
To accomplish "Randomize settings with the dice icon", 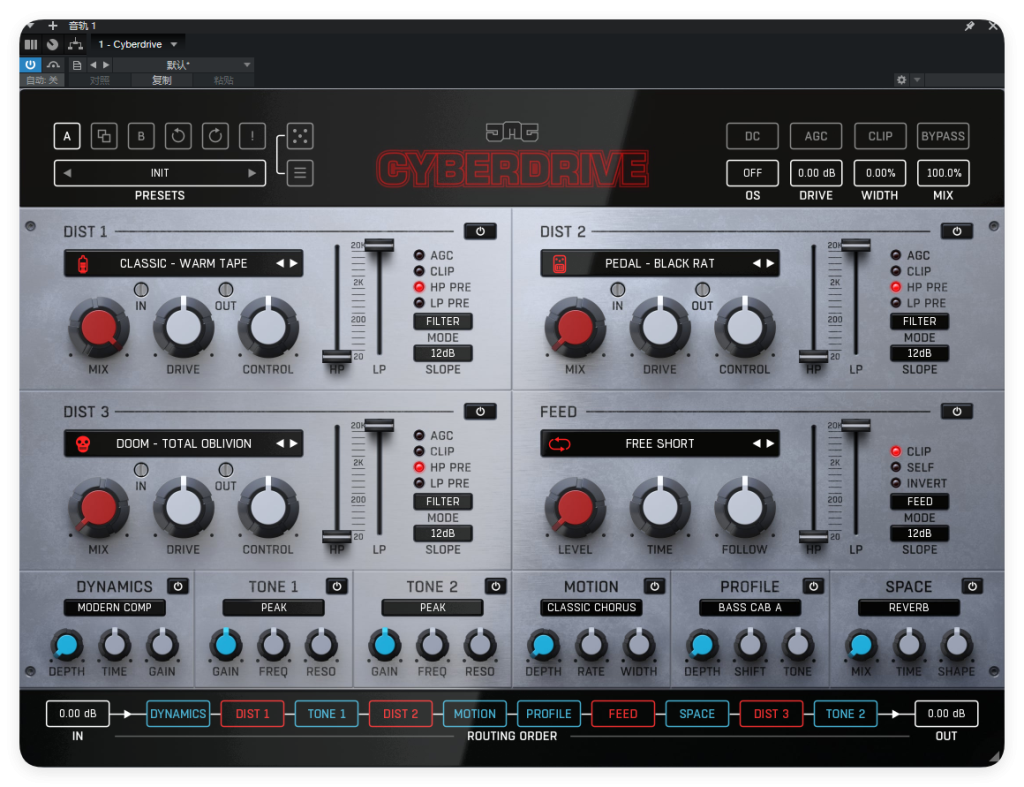I will tap(300, 136).
